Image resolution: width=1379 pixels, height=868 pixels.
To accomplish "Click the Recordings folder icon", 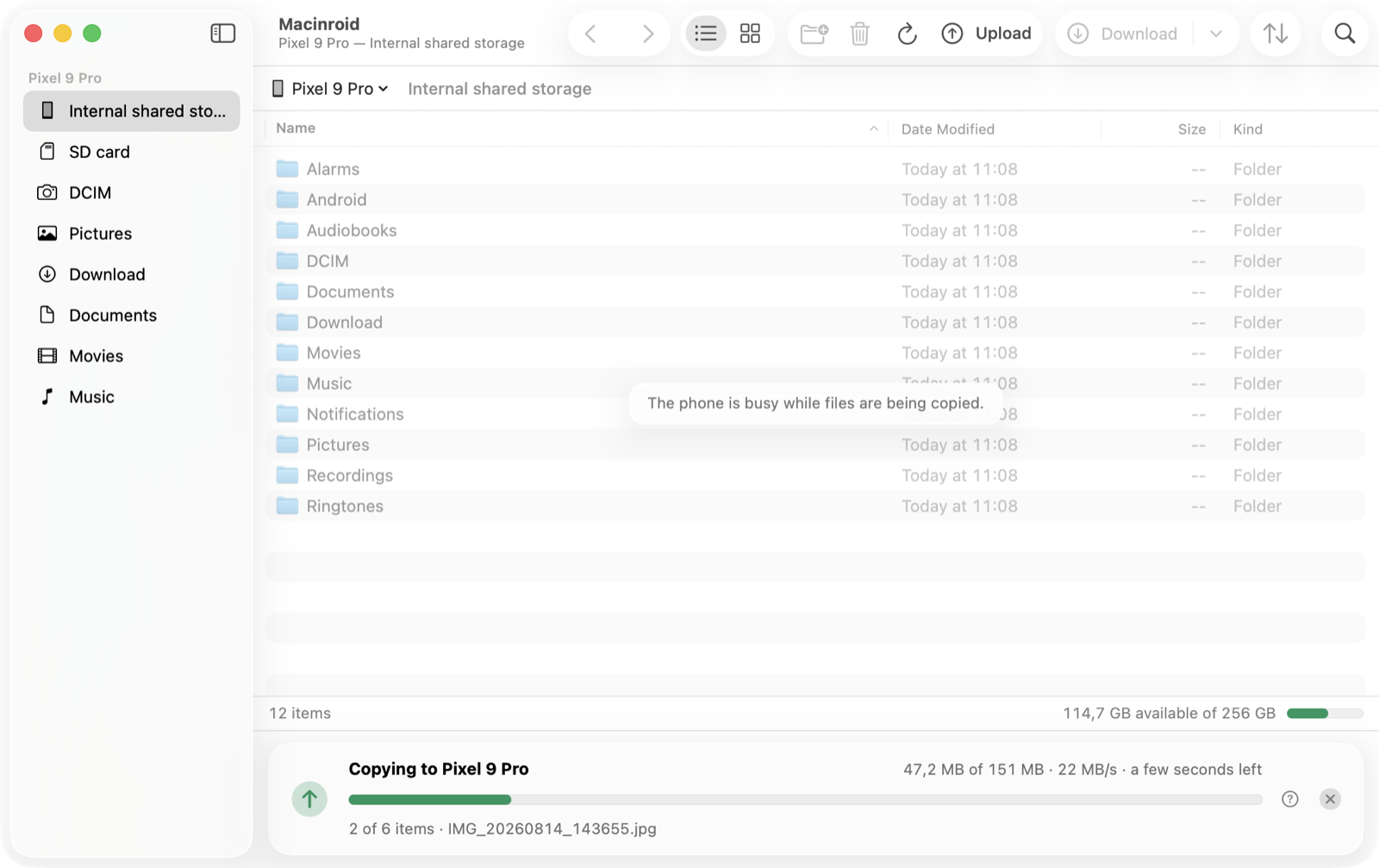I will 287,475.
